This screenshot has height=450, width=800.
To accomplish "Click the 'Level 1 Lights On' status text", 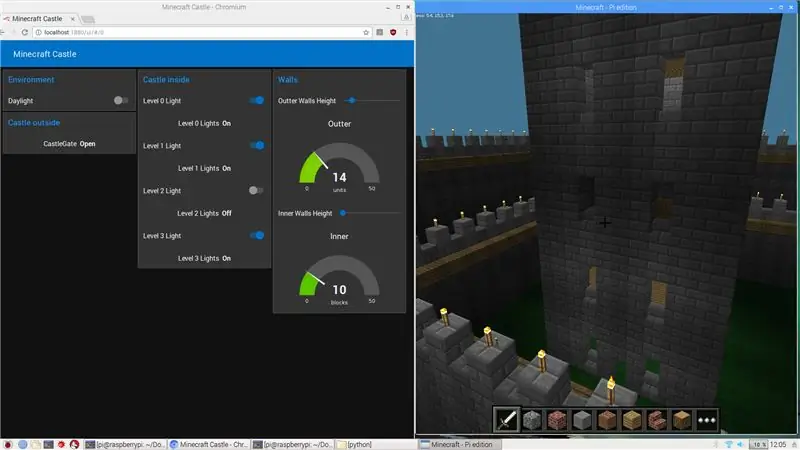I will click(x=204, y=168).
